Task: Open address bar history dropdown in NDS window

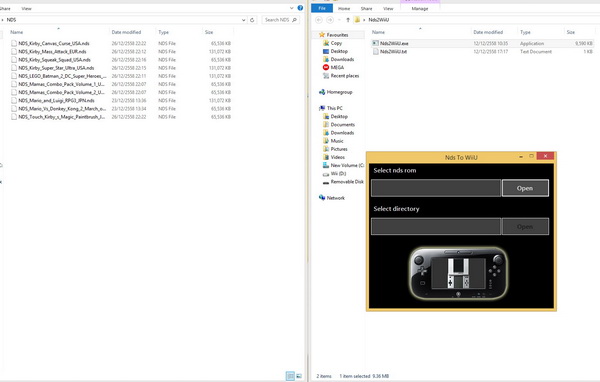Action: click(243, 20)
